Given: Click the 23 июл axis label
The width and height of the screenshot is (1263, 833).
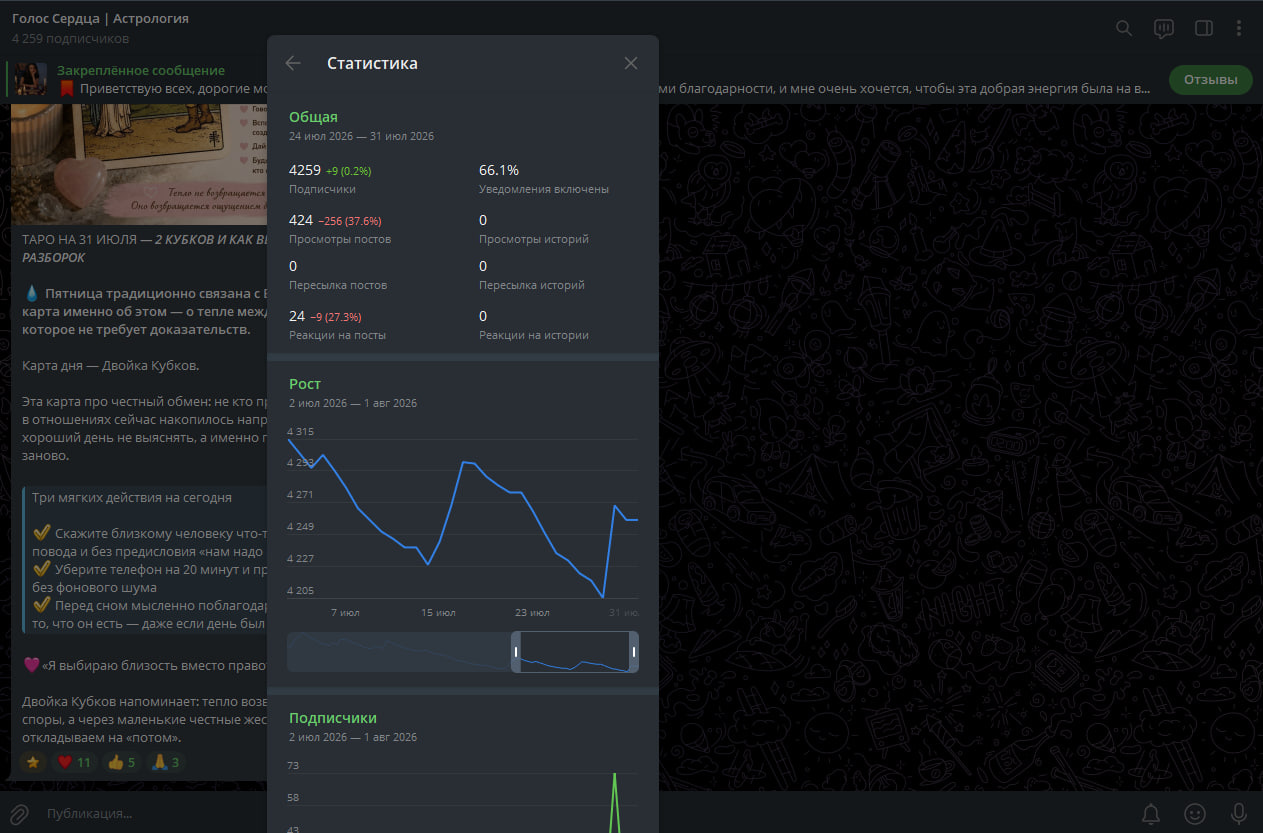Looking at the screenshot, I should click(x=532, y=612).
